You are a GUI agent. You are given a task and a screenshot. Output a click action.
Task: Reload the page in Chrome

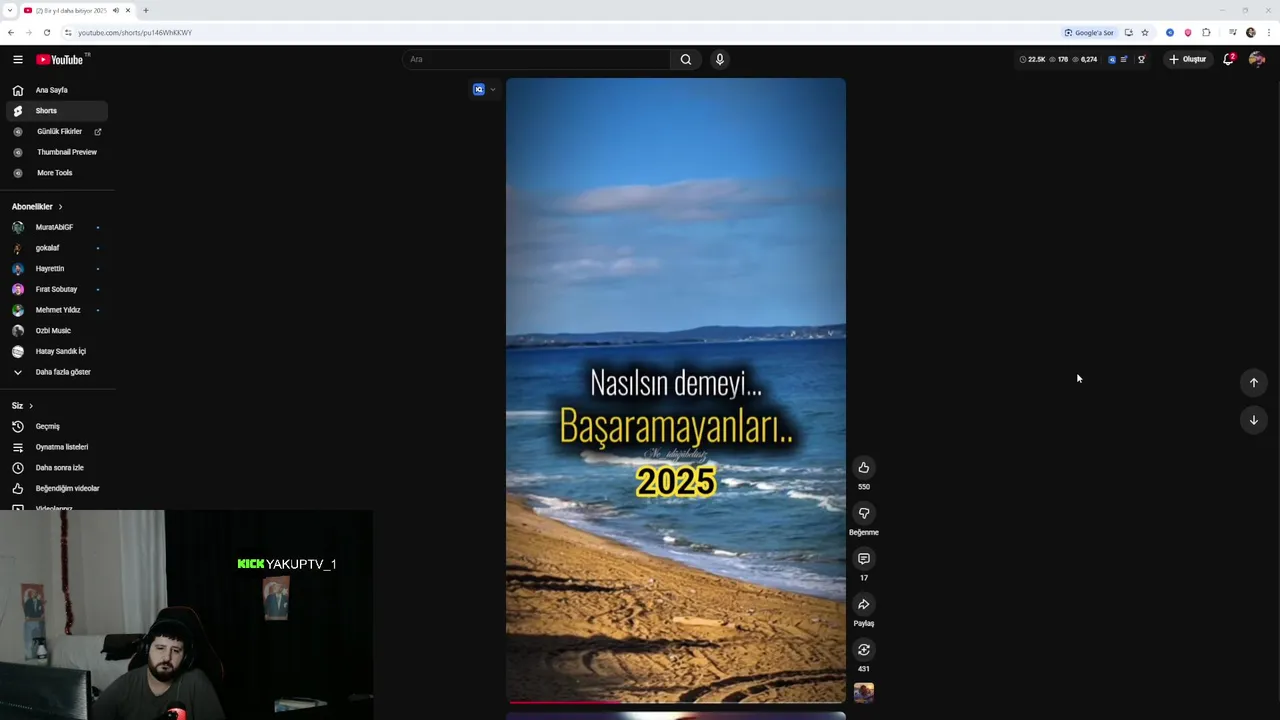pos(47,32)
